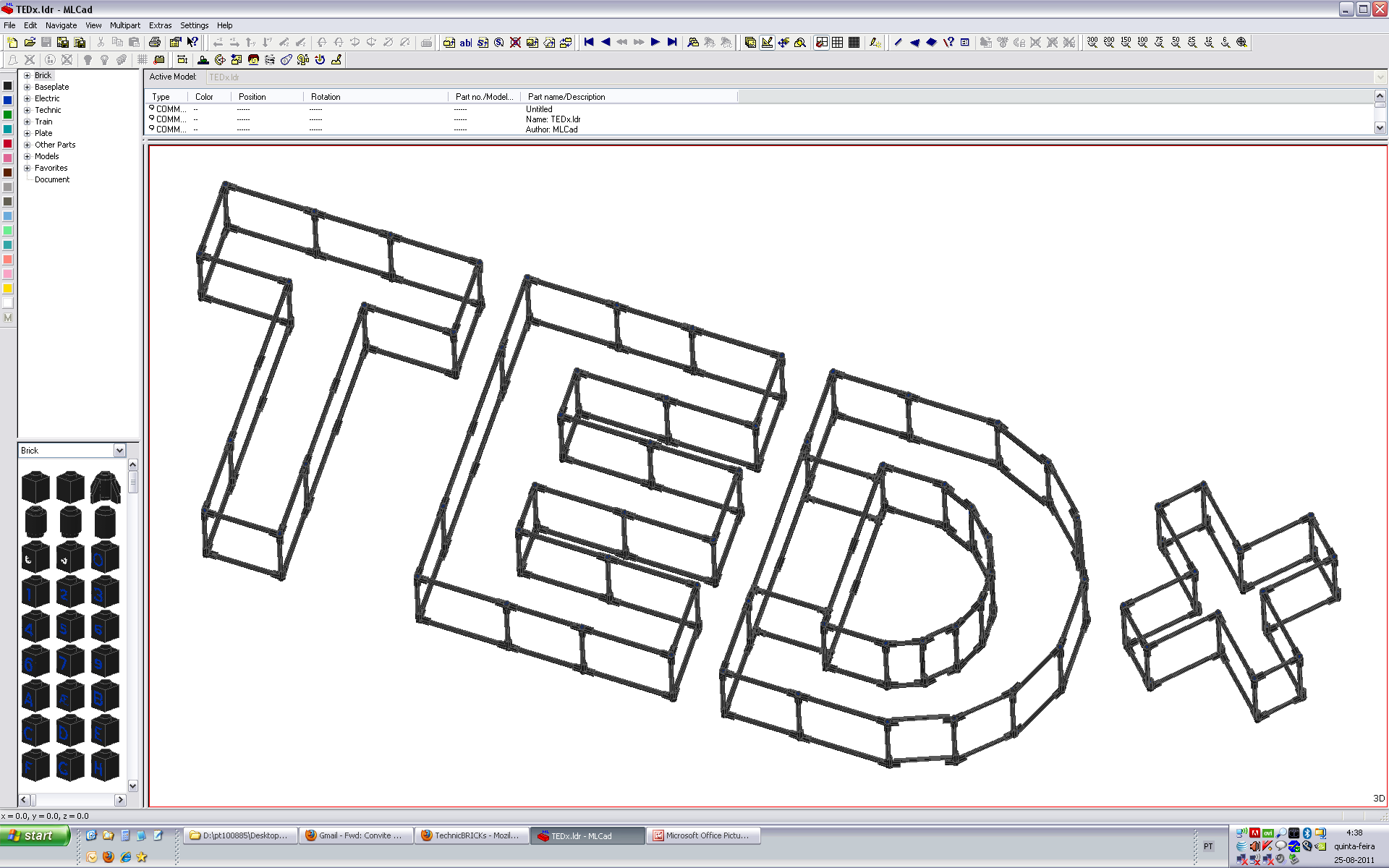Click the Windows start button

[x=35, y=835]
